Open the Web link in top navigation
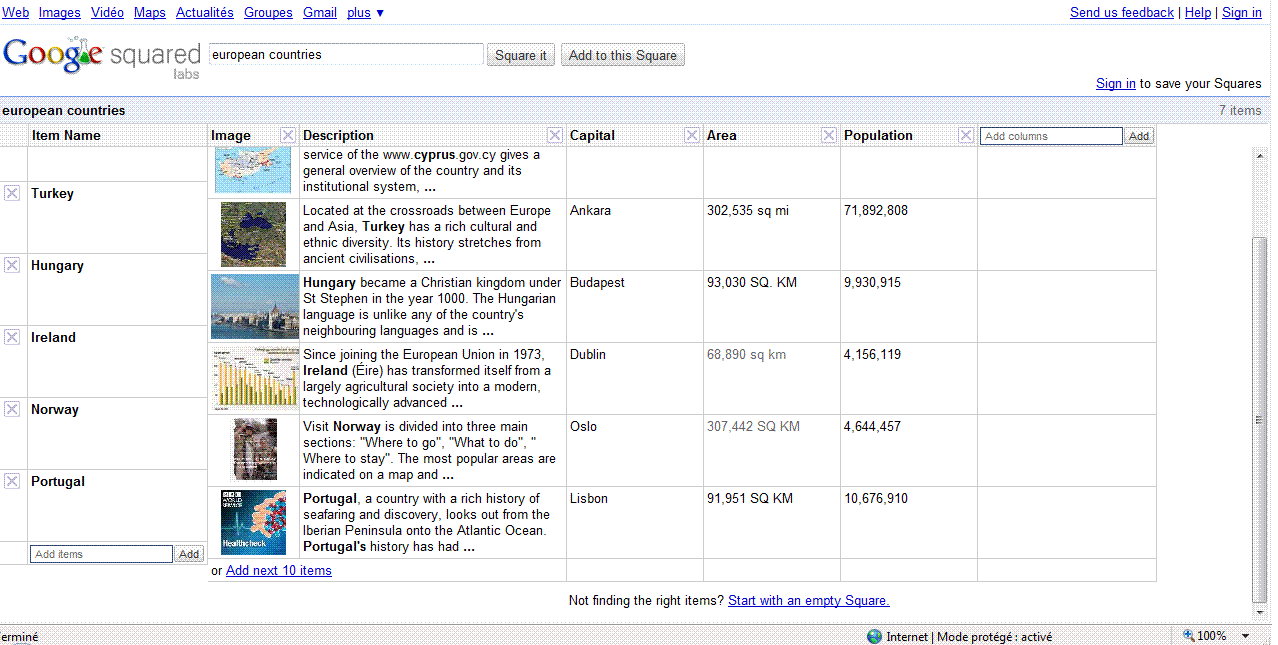Screen dimensions: 1278x645 tap(15, 13)
